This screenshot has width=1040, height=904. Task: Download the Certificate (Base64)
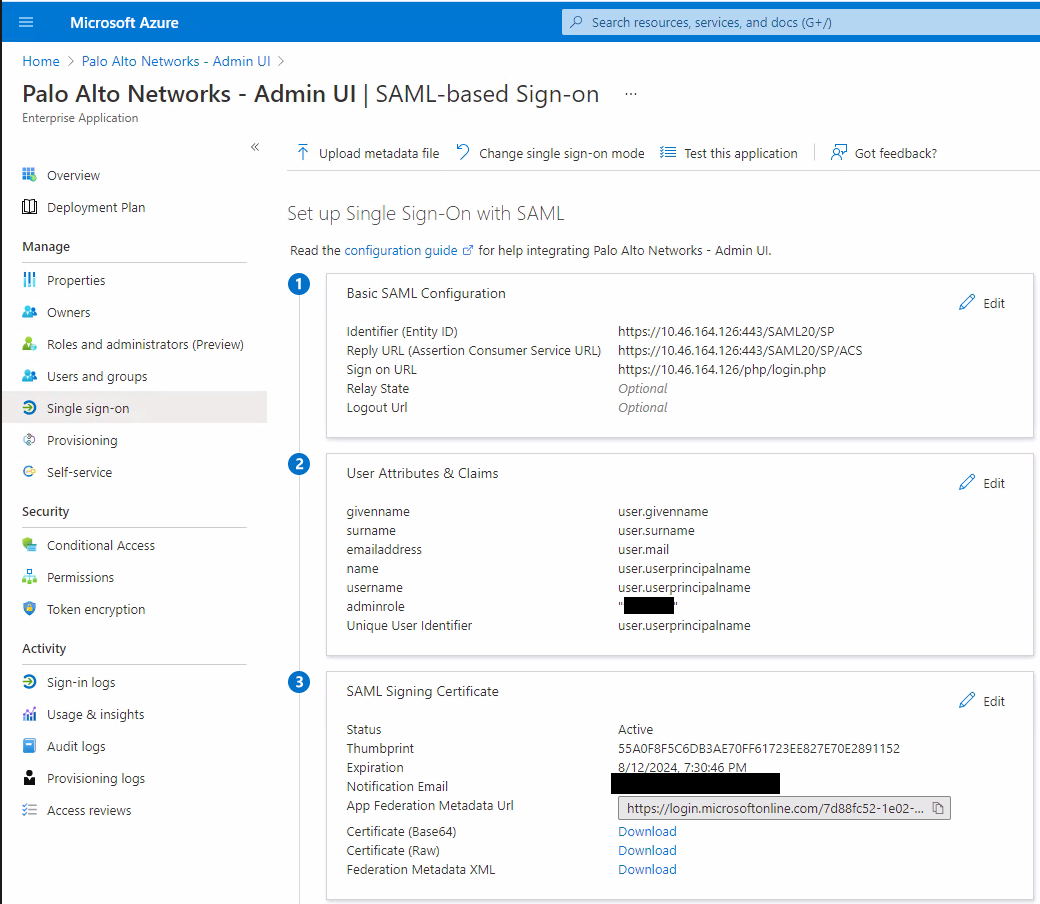(x=647, y=831)
